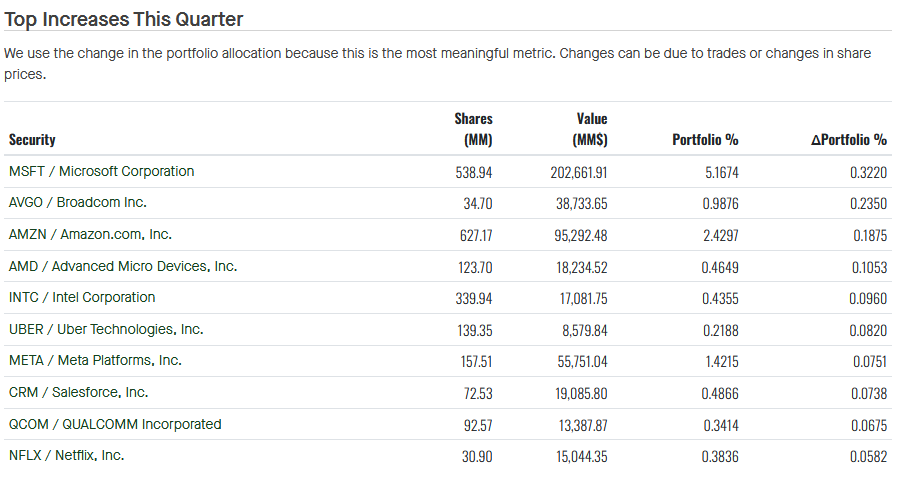This screenshot has height=495, width=903.
Task: Click the Top Increases This Quarter heading
Action: coord(124,19)
